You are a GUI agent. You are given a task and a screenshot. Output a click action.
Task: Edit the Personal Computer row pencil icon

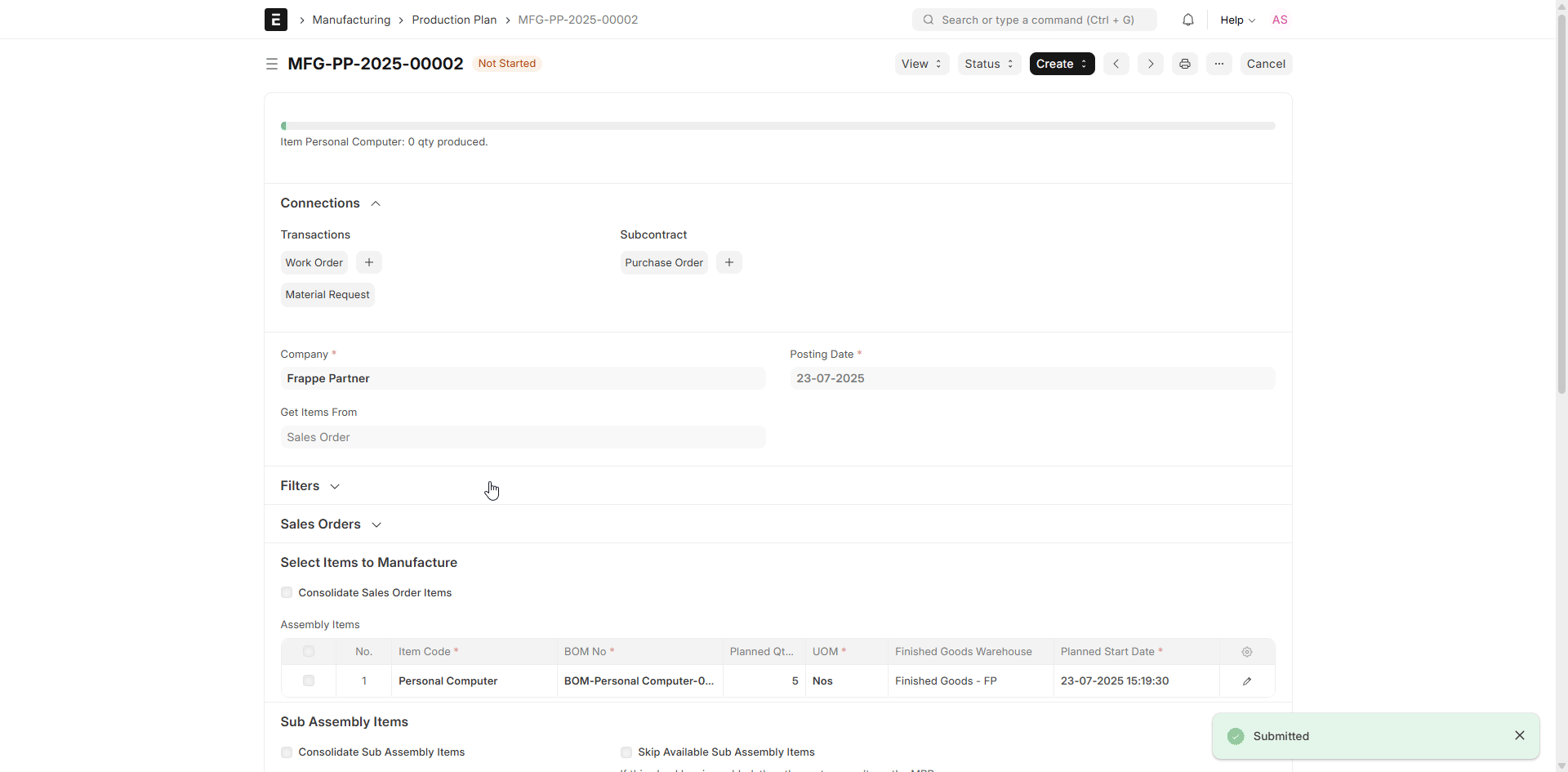click(1246, 681)
